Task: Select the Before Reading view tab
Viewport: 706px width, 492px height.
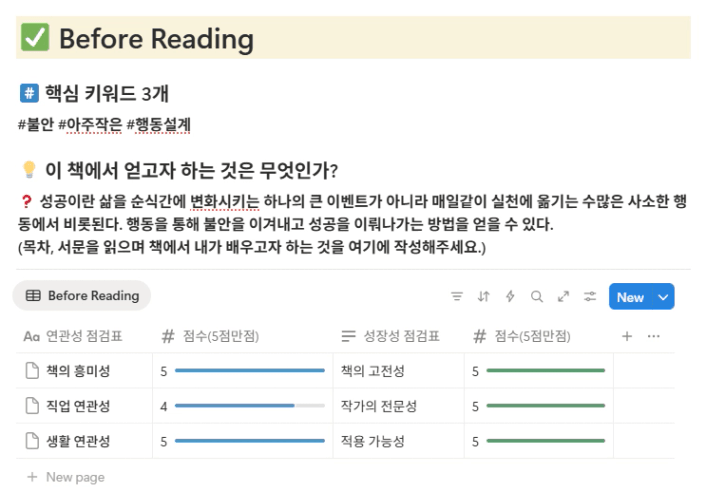Action: click(x=82, y=296)
